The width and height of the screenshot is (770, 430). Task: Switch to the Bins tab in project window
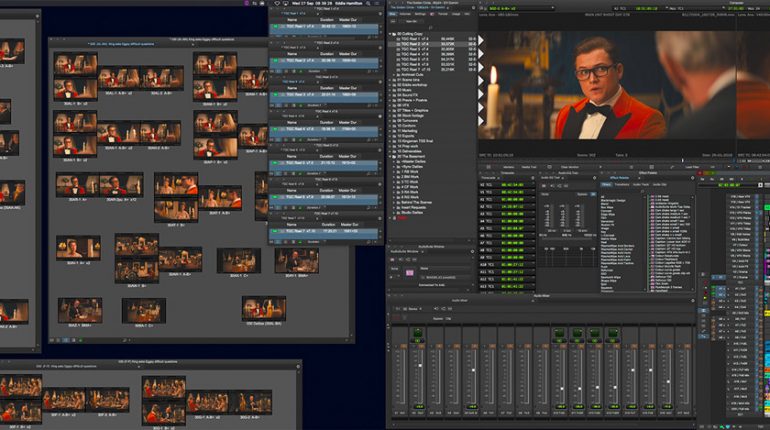392,14
